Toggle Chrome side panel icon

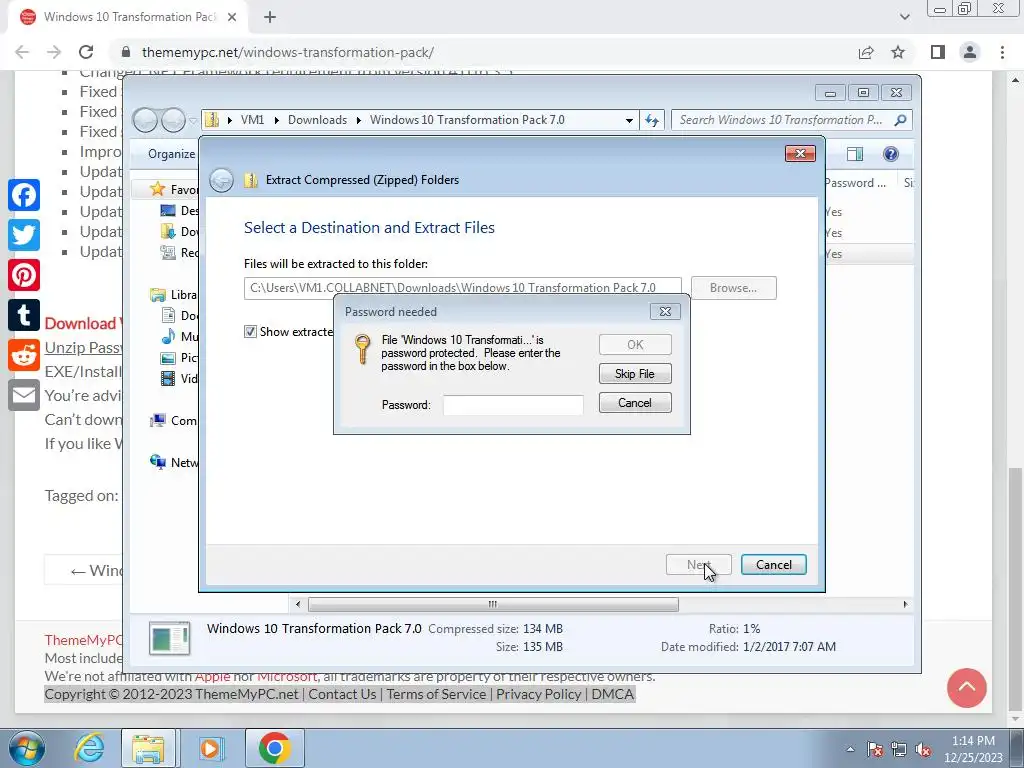click(x=938, y=52)
